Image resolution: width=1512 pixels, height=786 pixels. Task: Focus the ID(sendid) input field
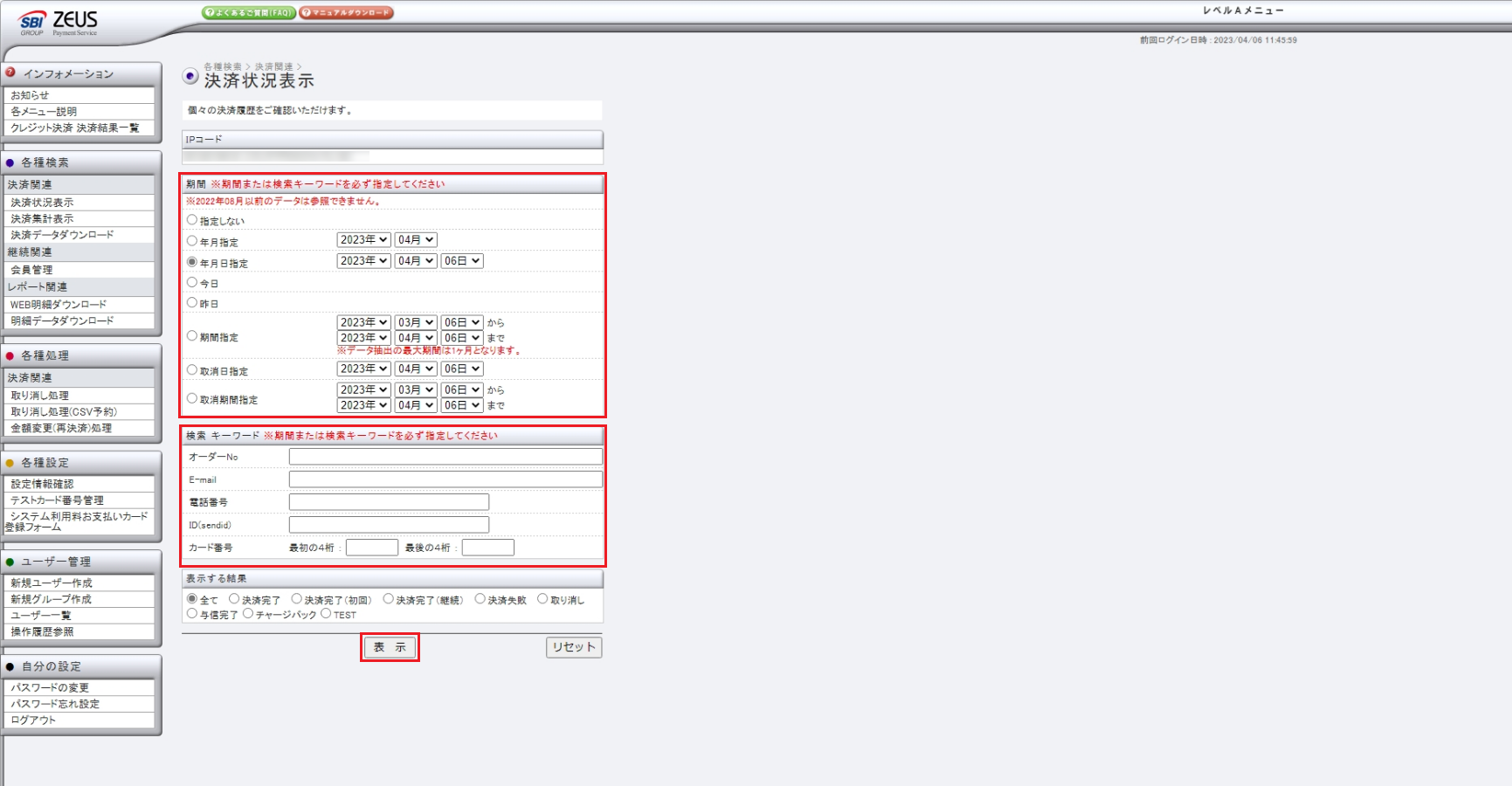(x=389, y=525)
